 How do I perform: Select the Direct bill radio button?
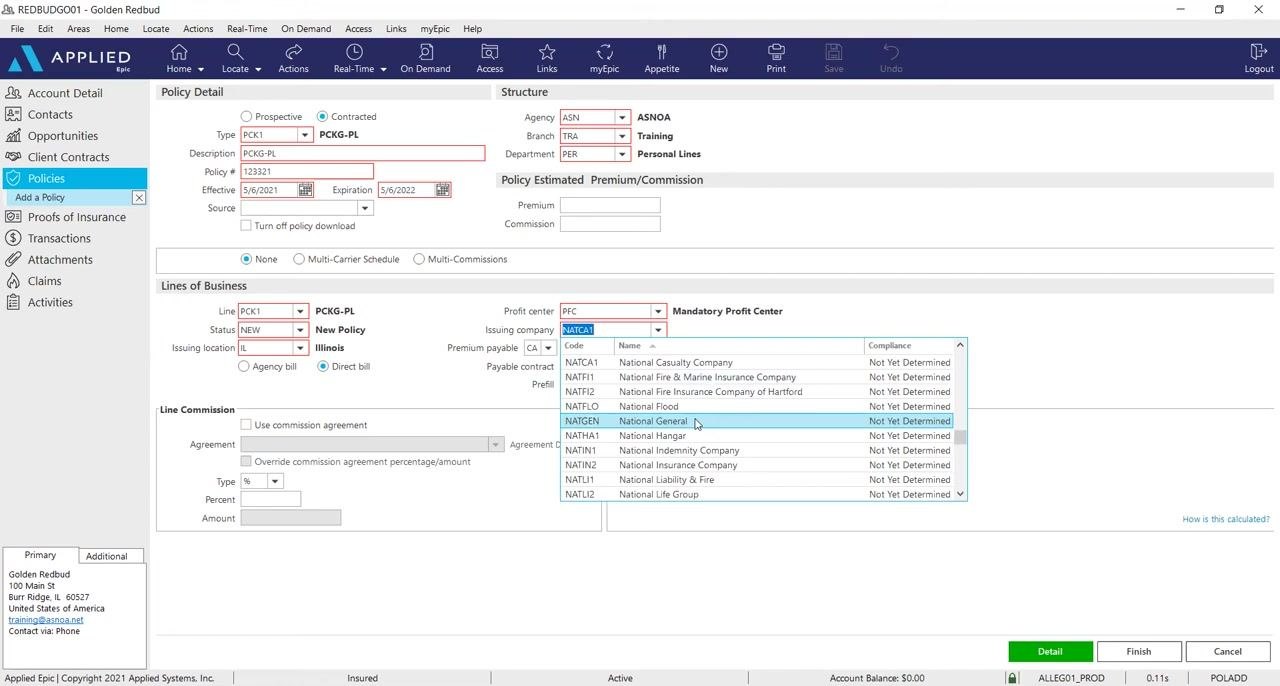click(x=323, y=367)
